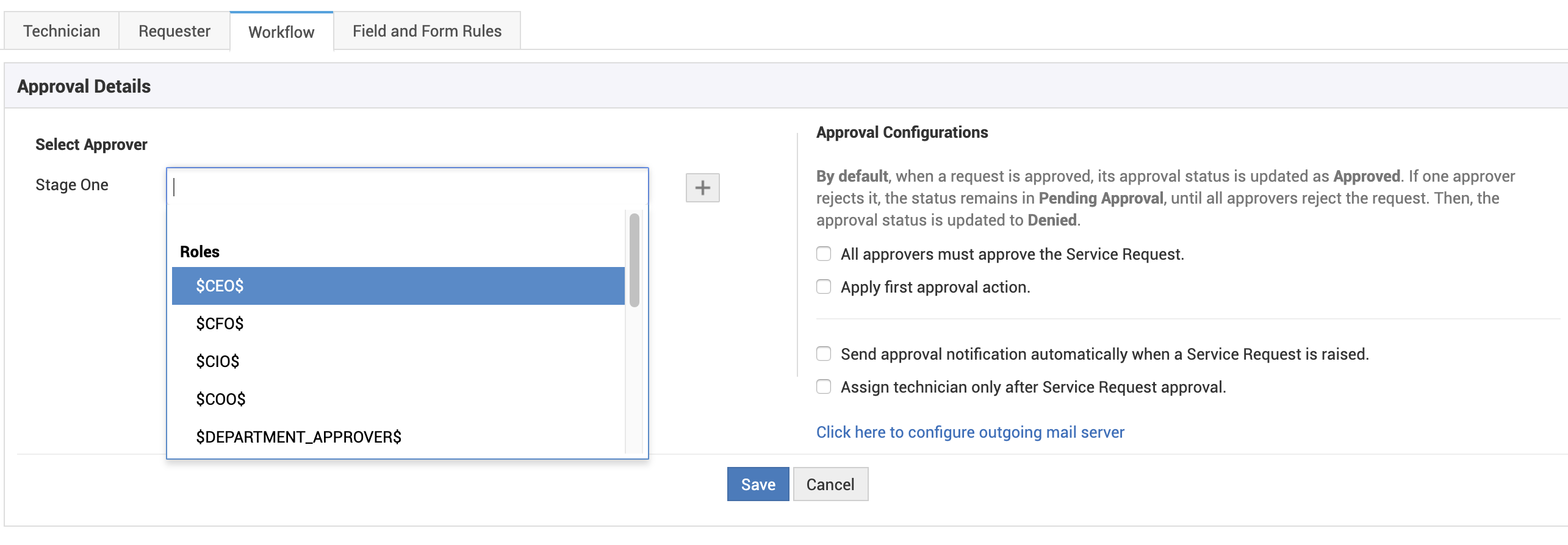
Task: Switch to the Technician tab
Action: (62, 31)
